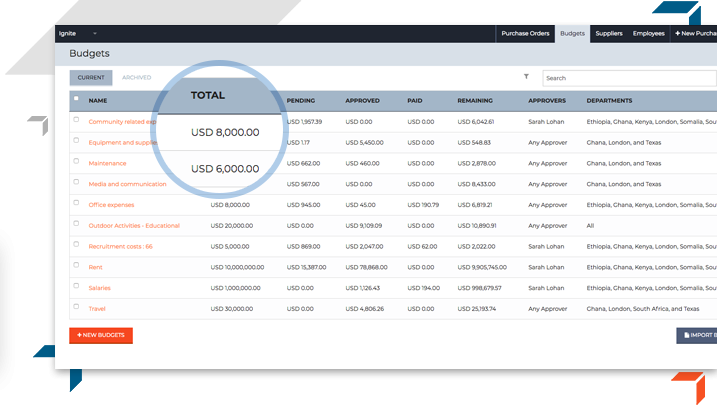
Task: Tick the Travel row checkbox
Action: (76, 307)
